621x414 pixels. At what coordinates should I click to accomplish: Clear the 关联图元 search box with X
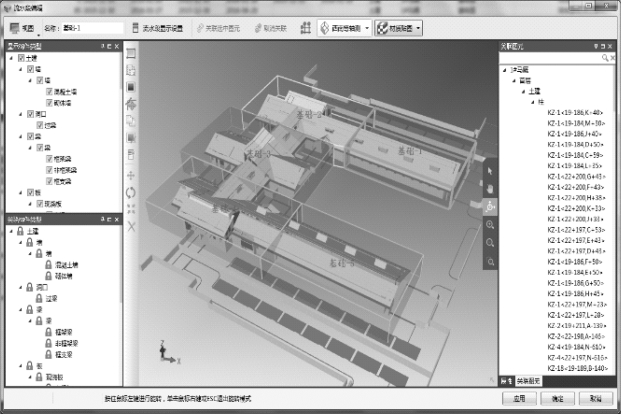point(612,58)
